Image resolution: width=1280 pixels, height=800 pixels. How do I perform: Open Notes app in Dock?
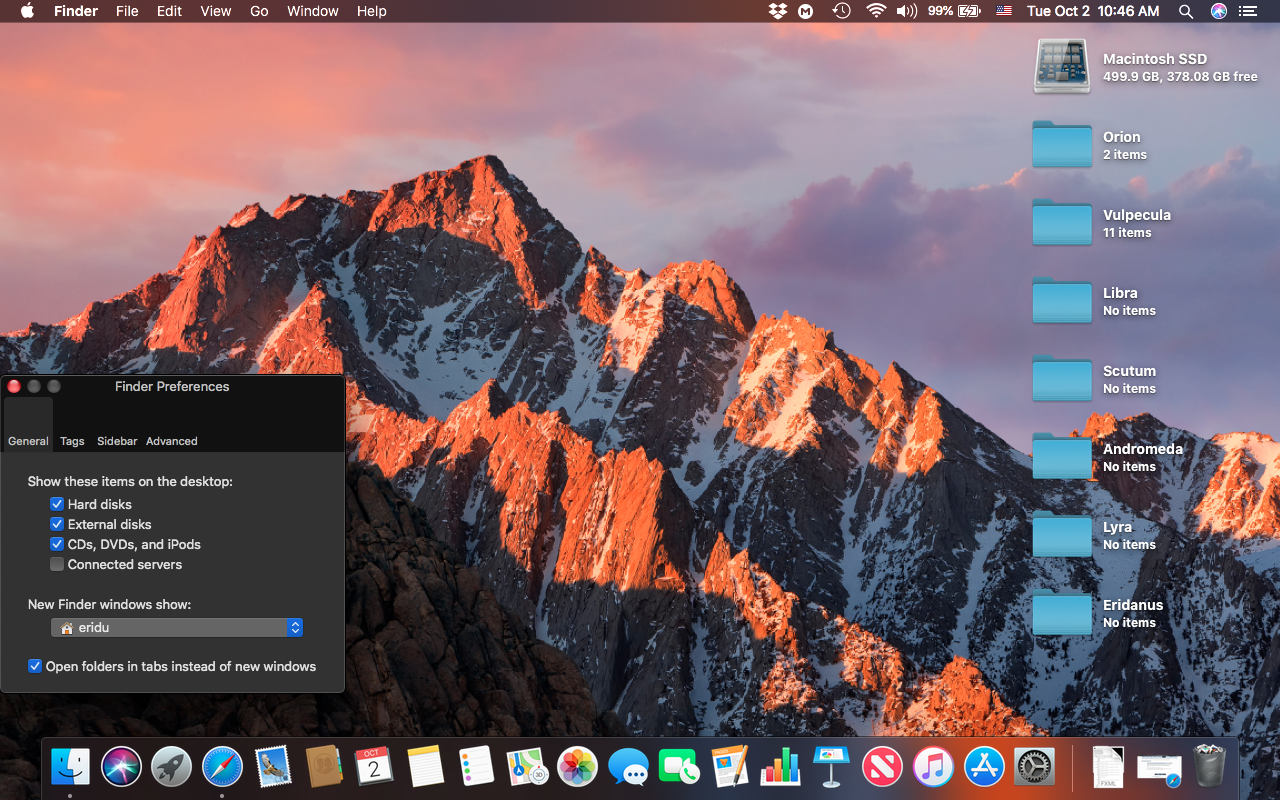(x=425, y=767)
